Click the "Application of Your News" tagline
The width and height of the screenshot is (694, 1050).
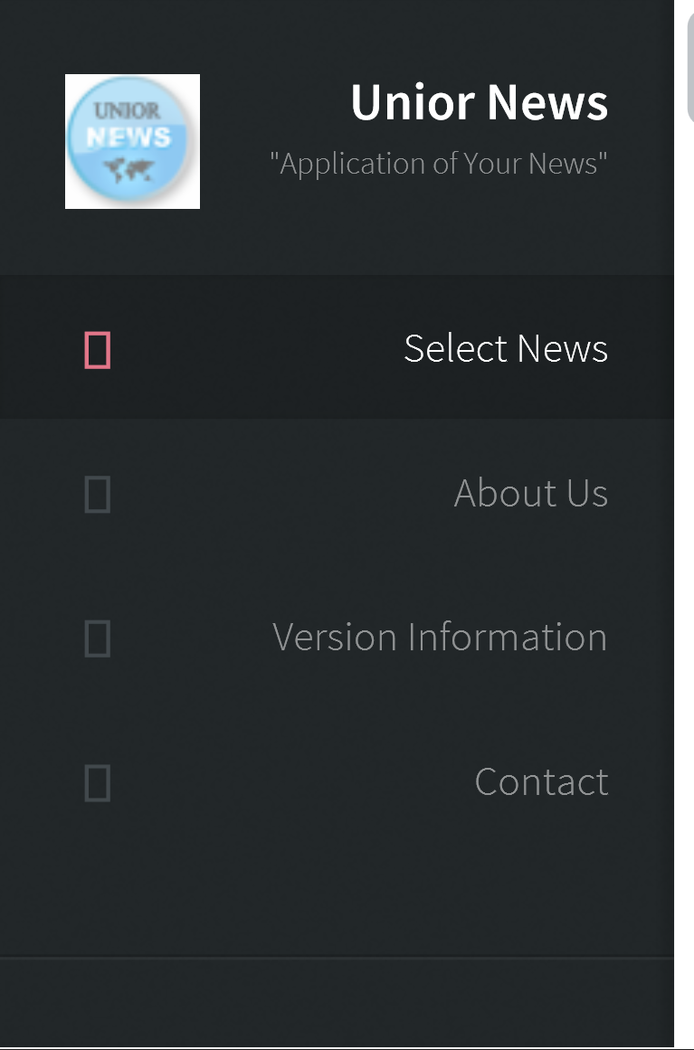[x=439, y=163]
